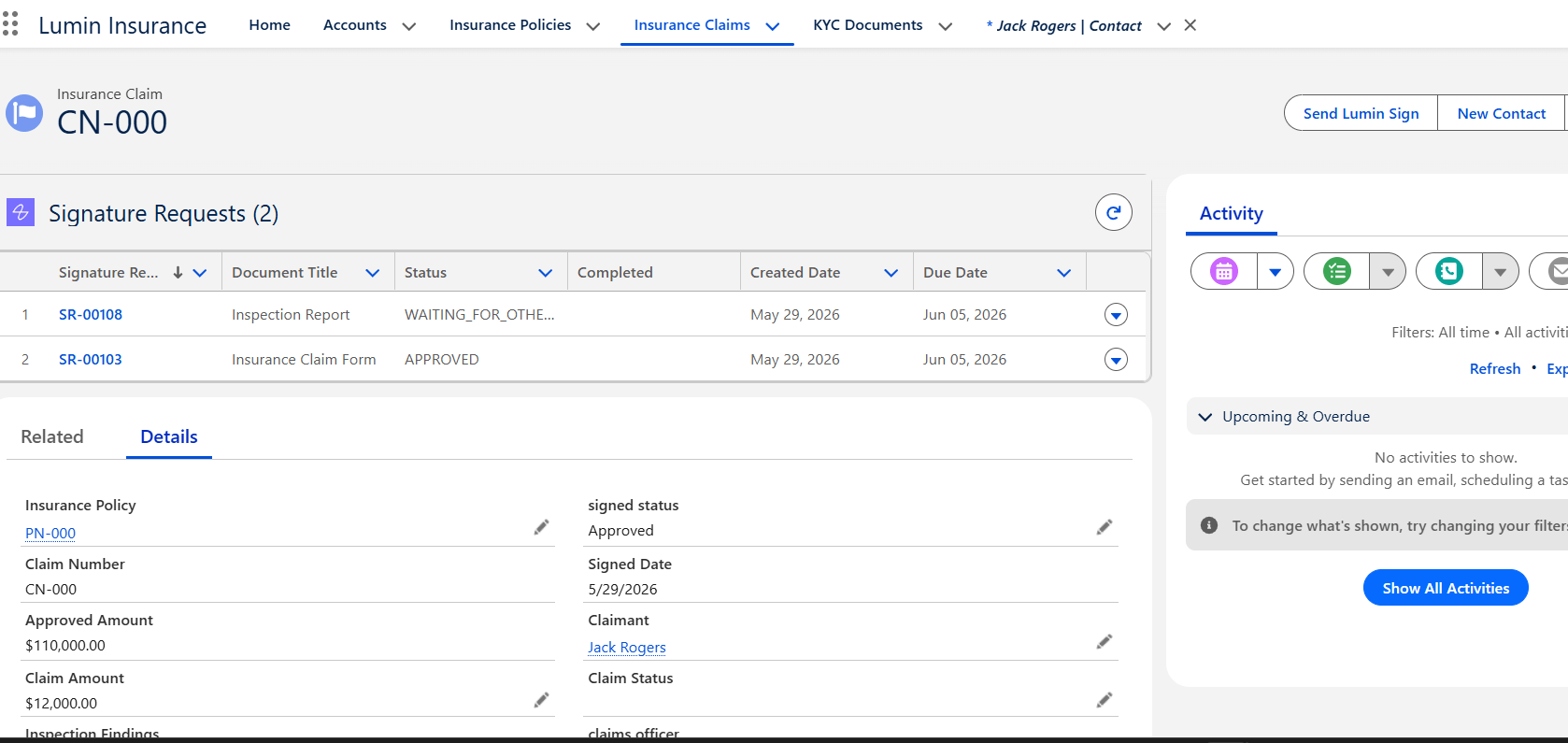Open the Jack Rogers claimant link

pyautogui.click(x=627, y=648)
